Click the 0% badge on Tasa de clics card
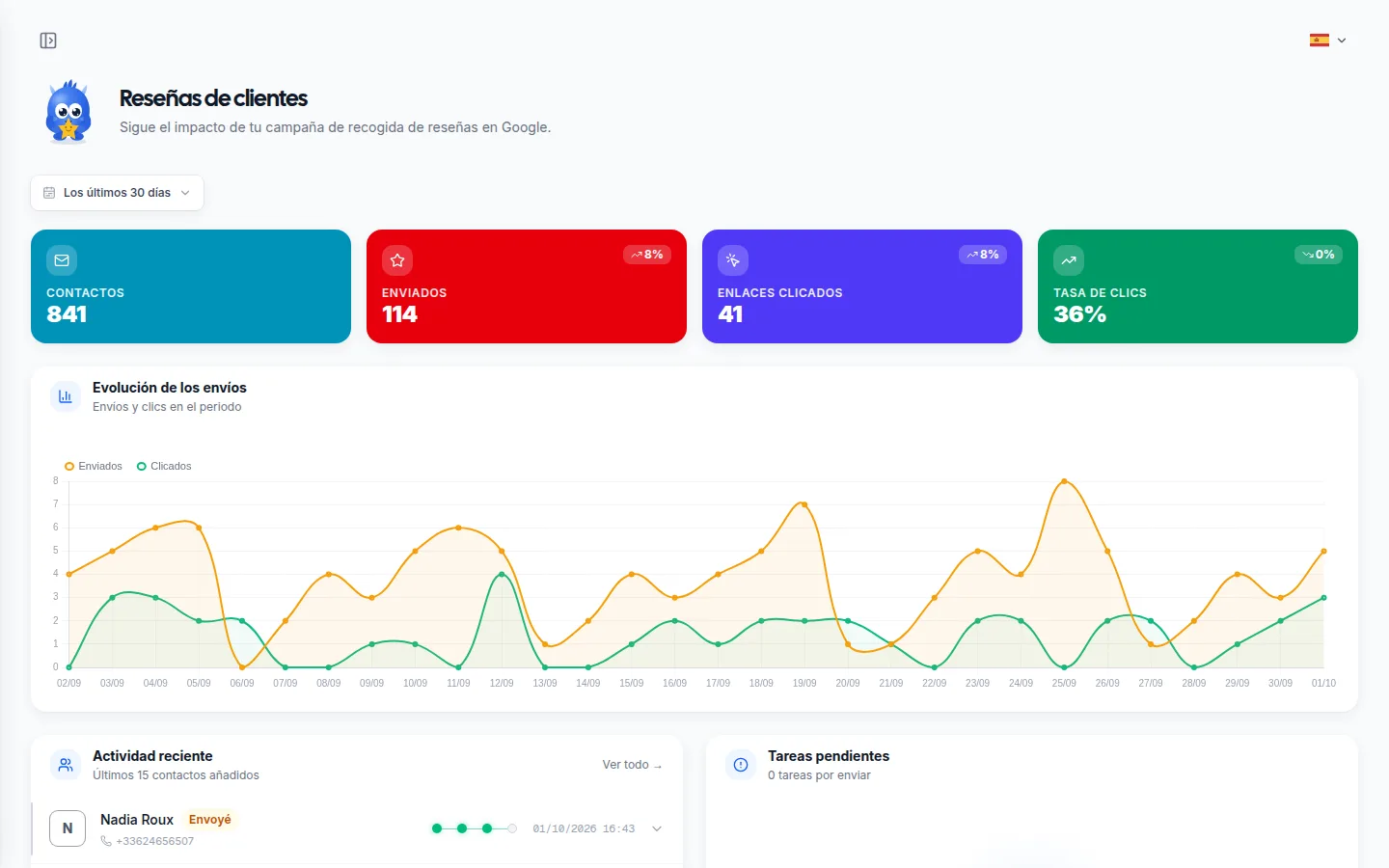Image resolution: width=1389 pixels, height=868 pixels. (x=1319, y=255)
